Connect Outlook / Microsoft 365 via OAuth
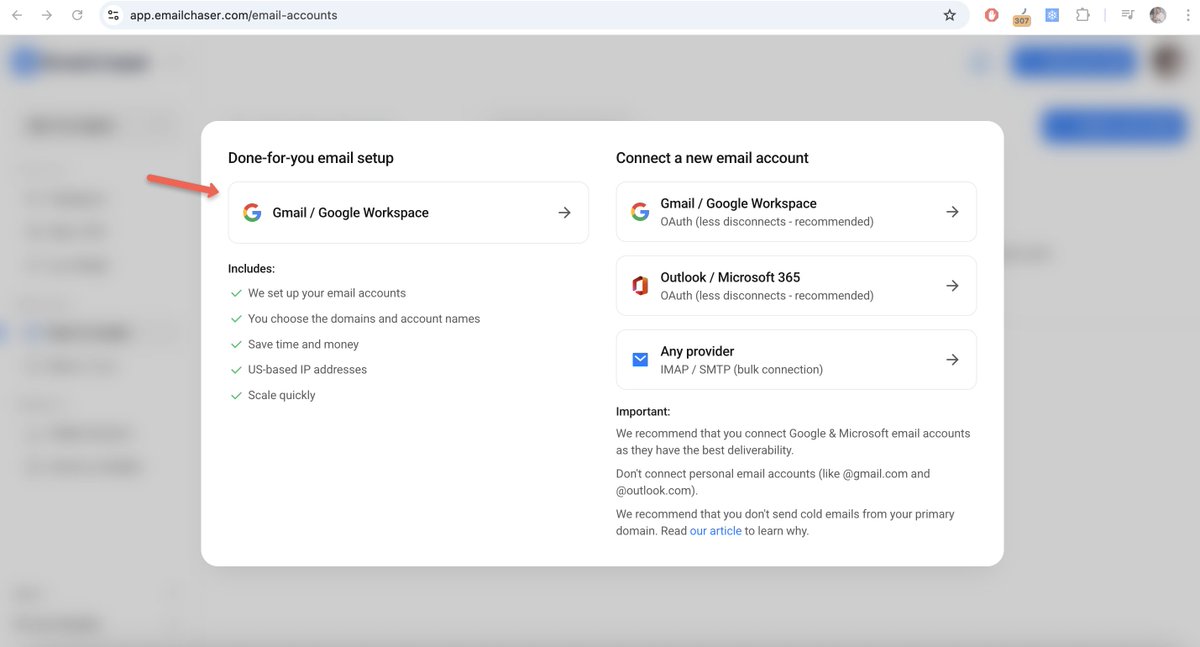 tap(796, 286)
